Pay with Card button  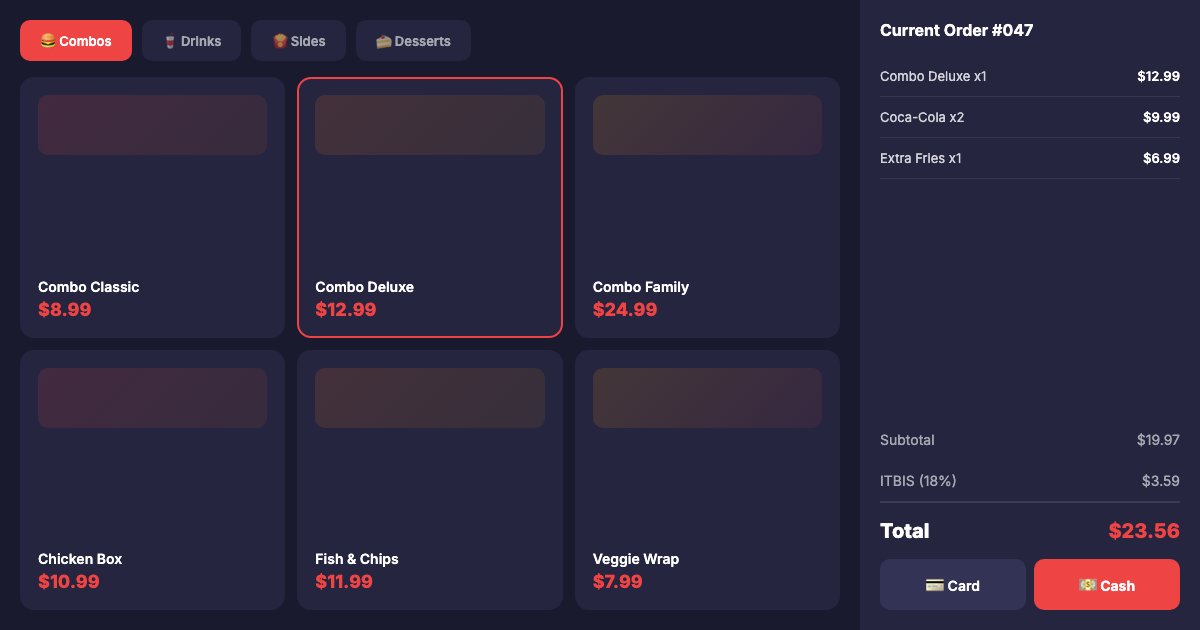[952, 585]
